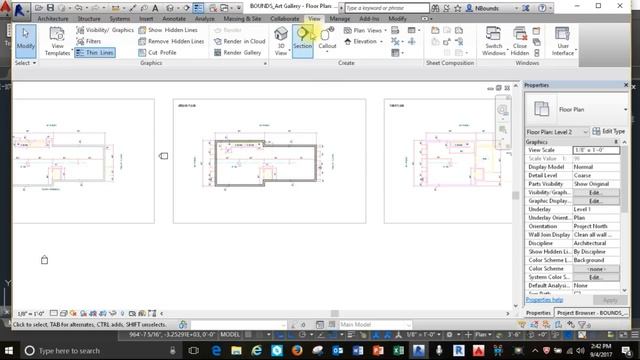Click View Scale value field
640x360 pixels.
pos(596,150)
